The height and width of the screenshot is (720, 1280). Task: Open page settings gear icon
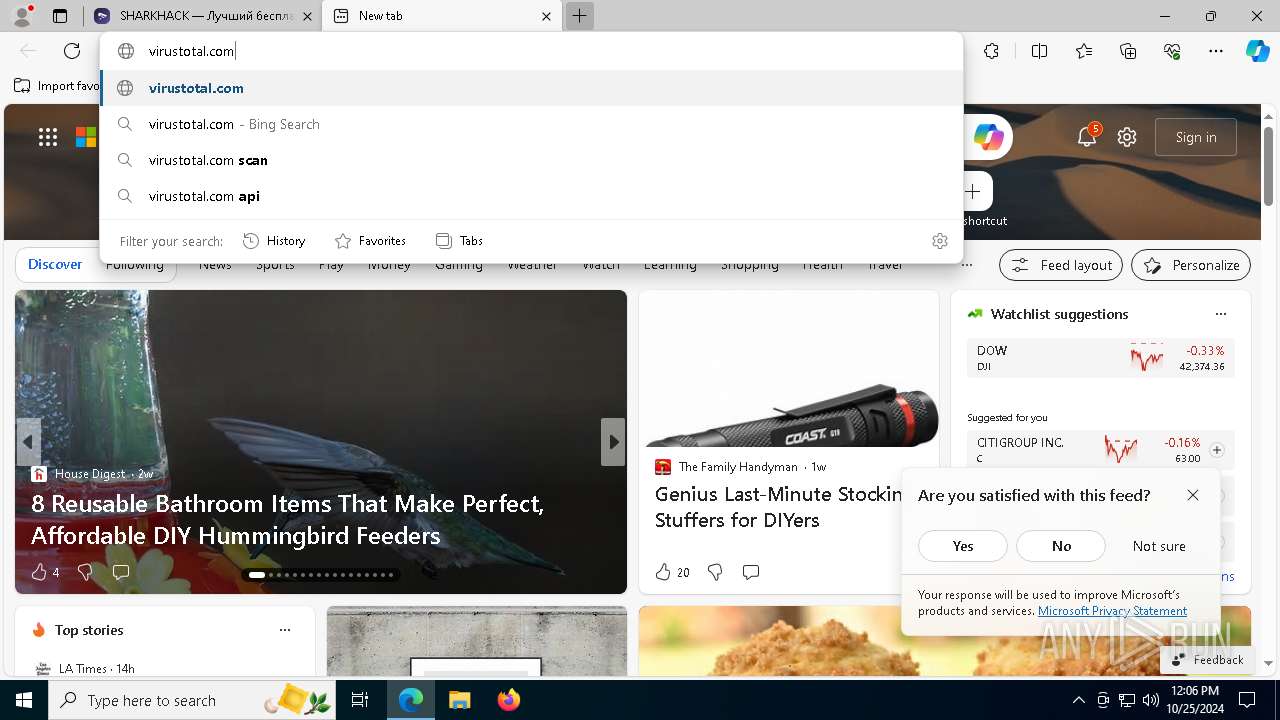coord(1127,137)
